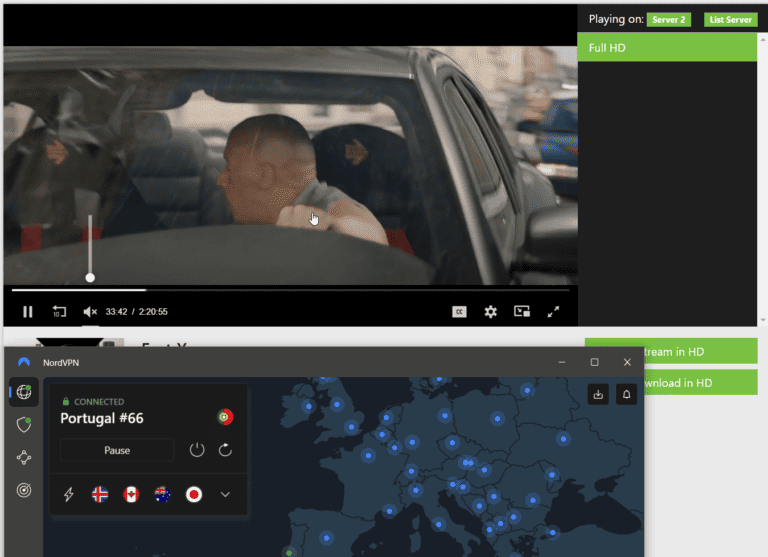Enter fullscreen video mode
768x557 pixels.
[553, 312]
